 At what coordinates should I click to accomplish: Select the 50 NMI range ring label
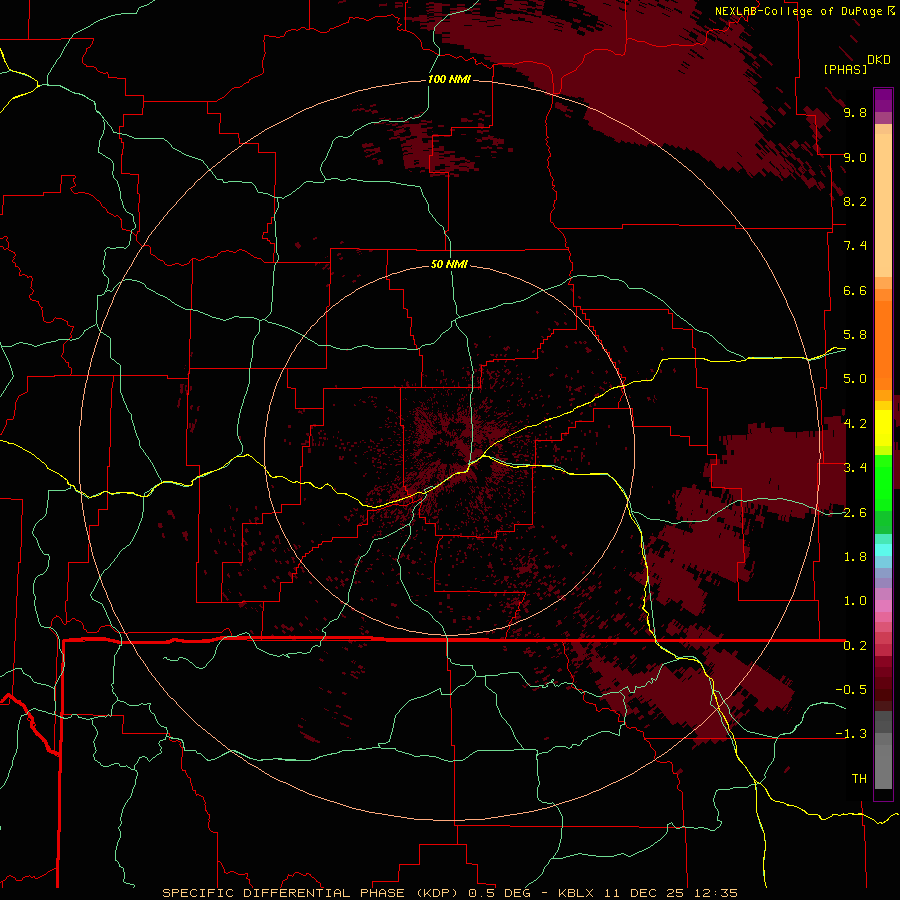(449, 265)
